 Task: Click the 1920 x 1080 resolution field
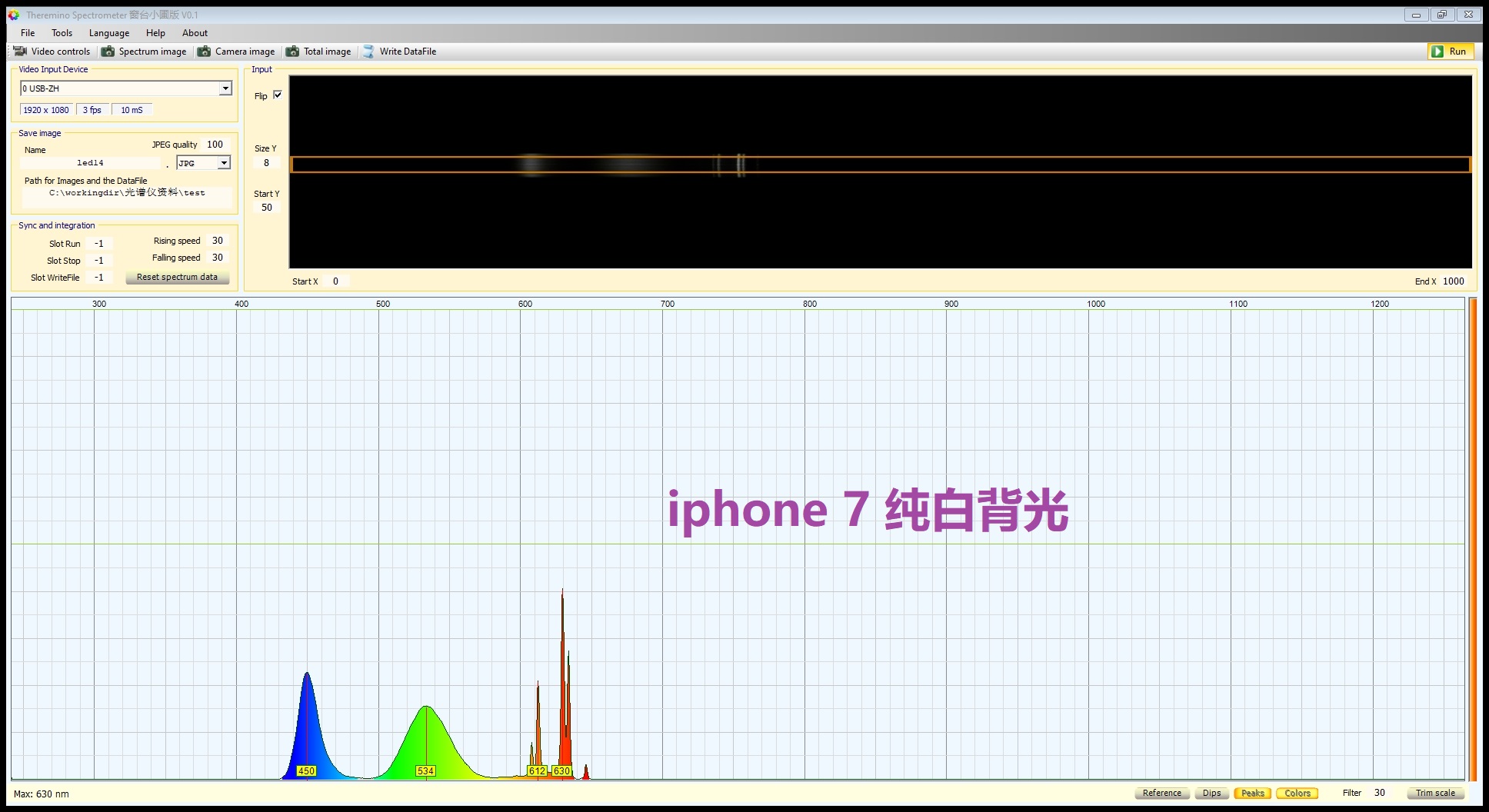[46, 110]
